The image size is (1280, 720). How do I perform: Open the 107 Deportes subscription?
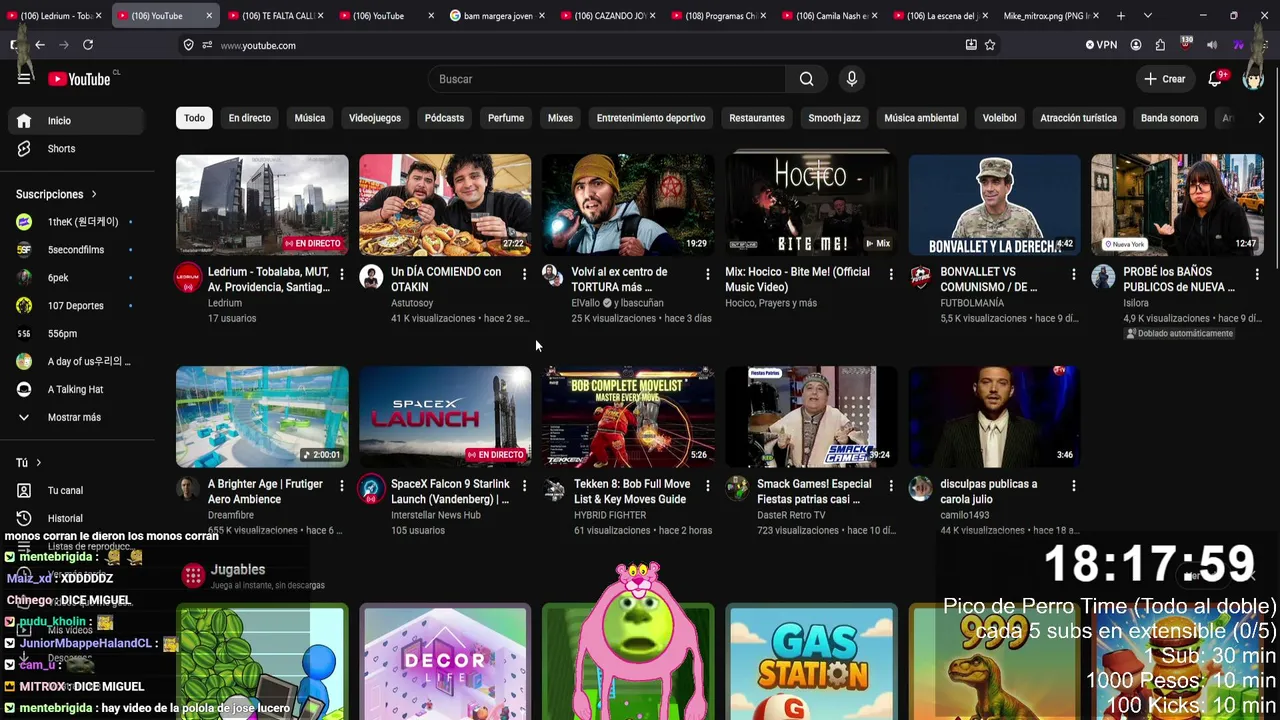77,306
